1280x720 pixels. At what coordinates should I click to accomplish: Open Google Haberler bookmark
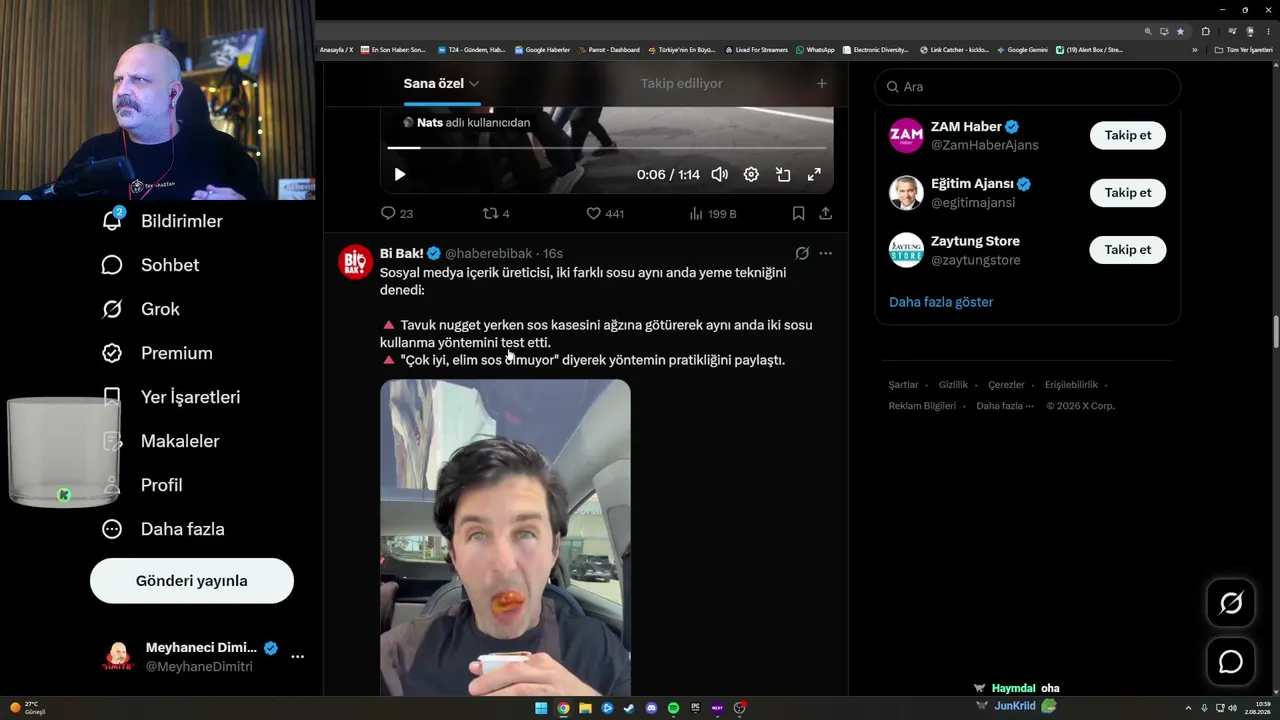coord(542,50)
